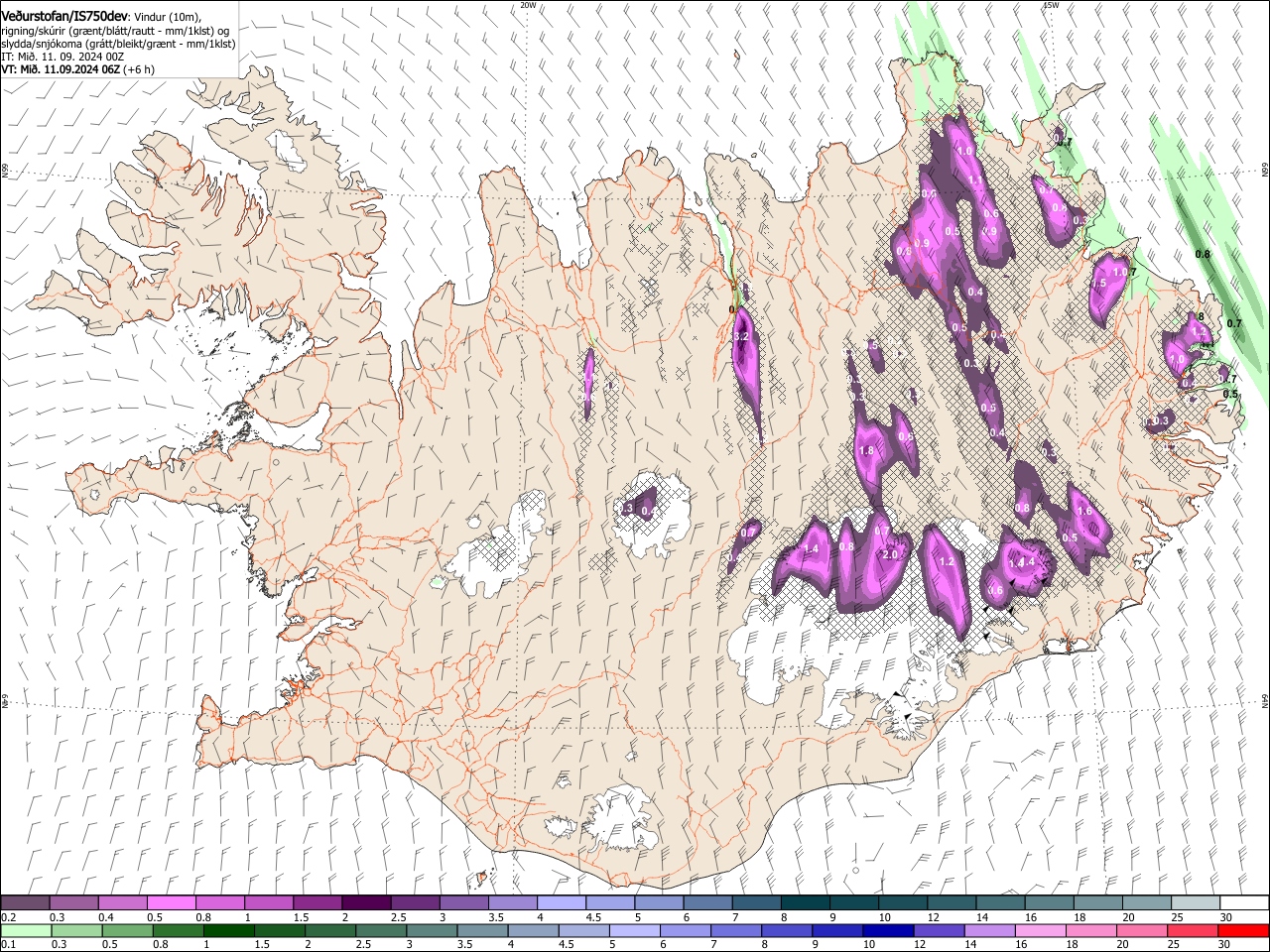Viewport: 1270px width, 952px height.
Task: Click the top-row purple swatch starting at 1.5
Action: 317,903
